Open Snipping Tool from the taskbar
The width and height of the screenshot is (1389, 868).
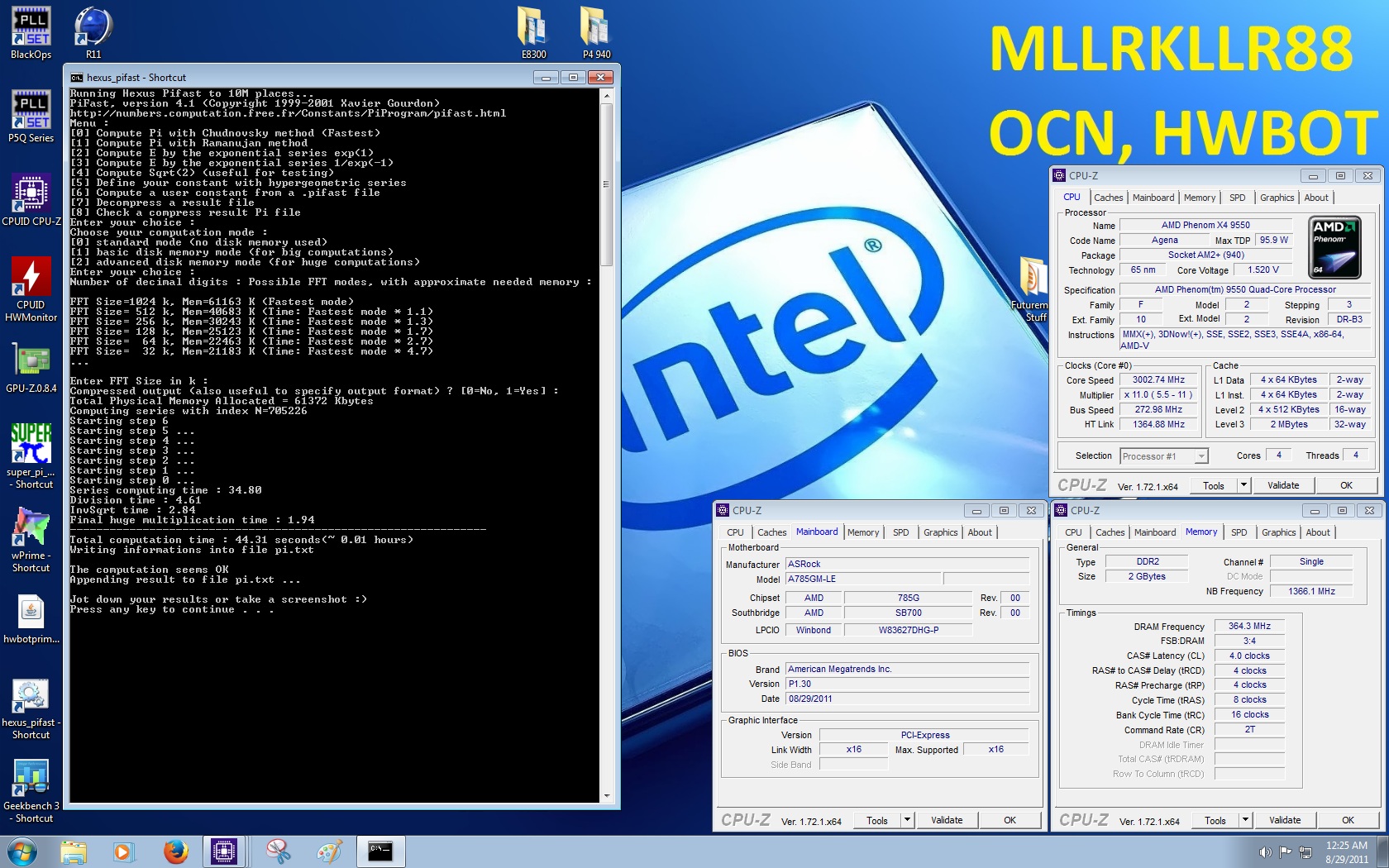tap(278, 851)
